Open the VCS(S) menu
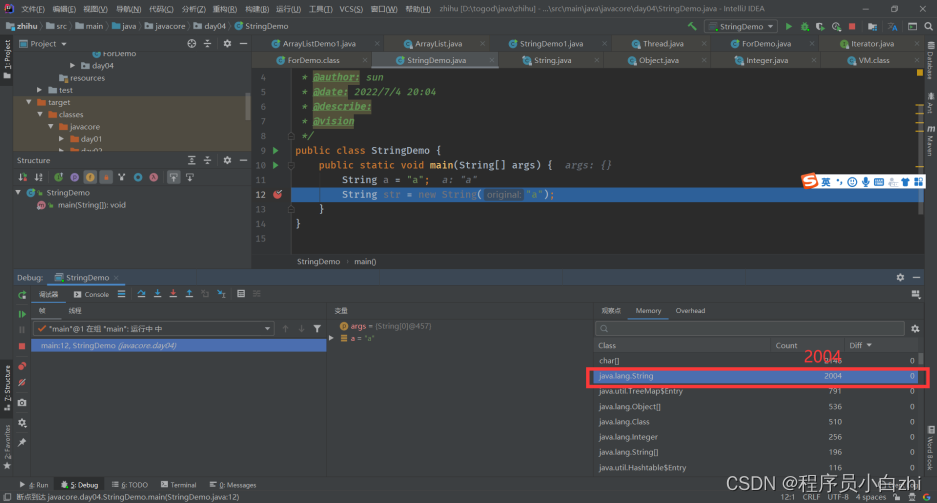This screenshot has width=937, height=503. point(351,9)
